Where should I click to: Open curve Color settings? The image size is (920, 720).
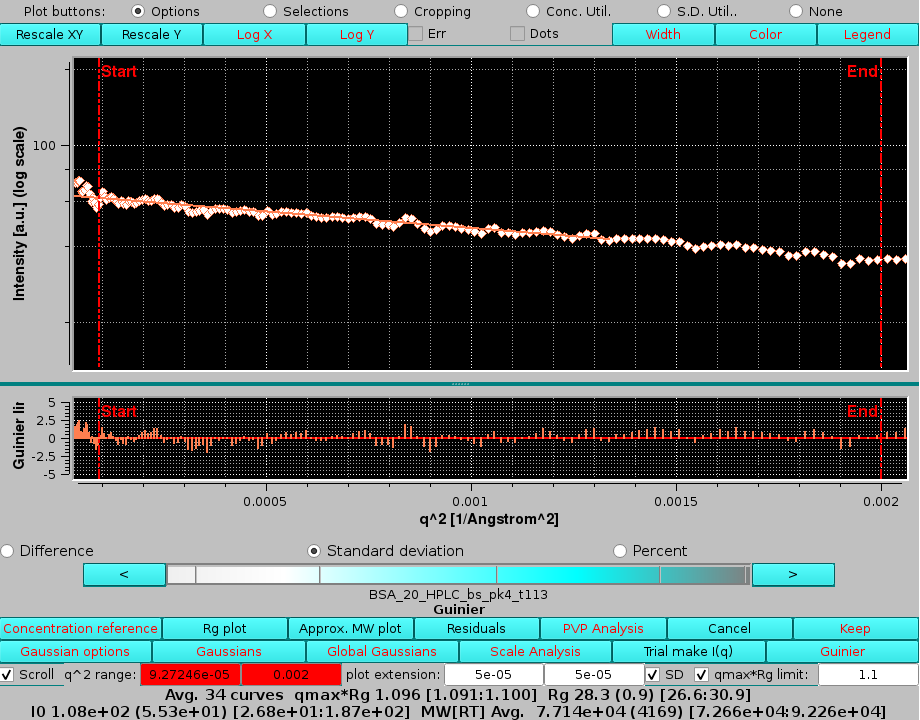(765, 33)
